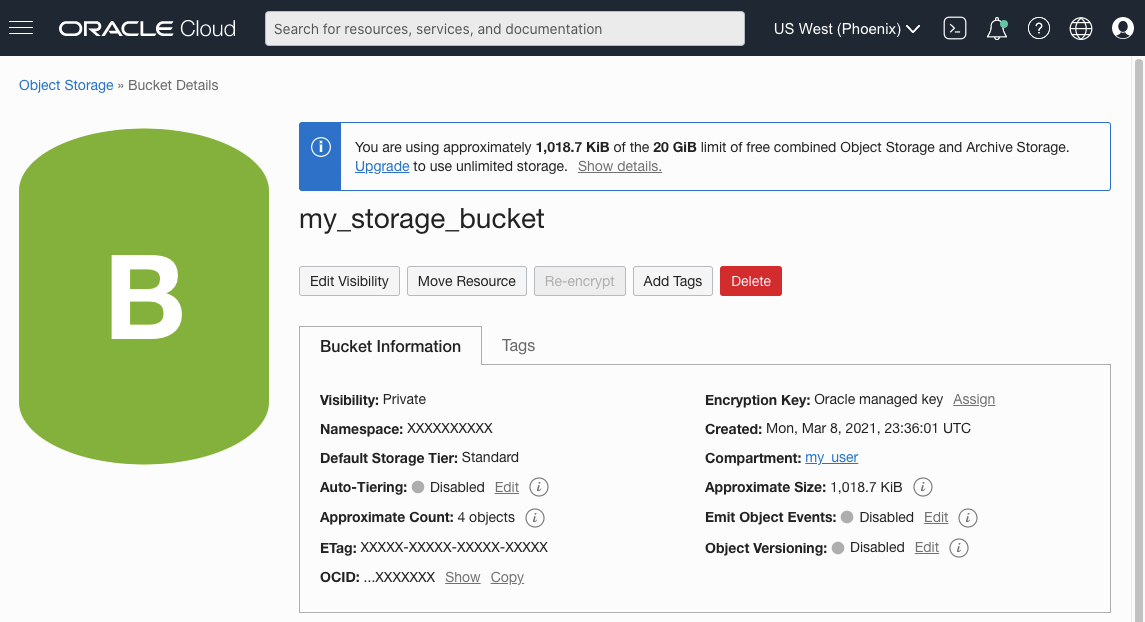
Task: Click the Edit Visibility button
Action: pyautogui.click(x=349, y=281)
